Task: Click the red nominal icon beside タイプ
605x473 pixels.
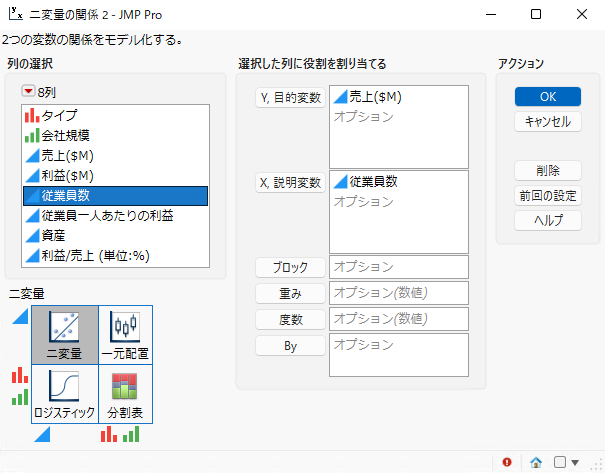Action: [32, 115]
